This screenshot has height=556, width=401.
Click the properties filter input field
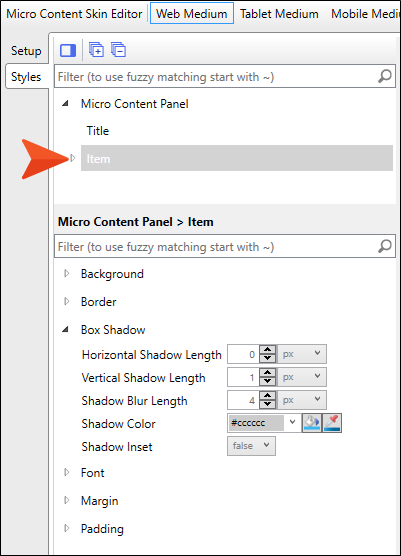pos(216,246)
